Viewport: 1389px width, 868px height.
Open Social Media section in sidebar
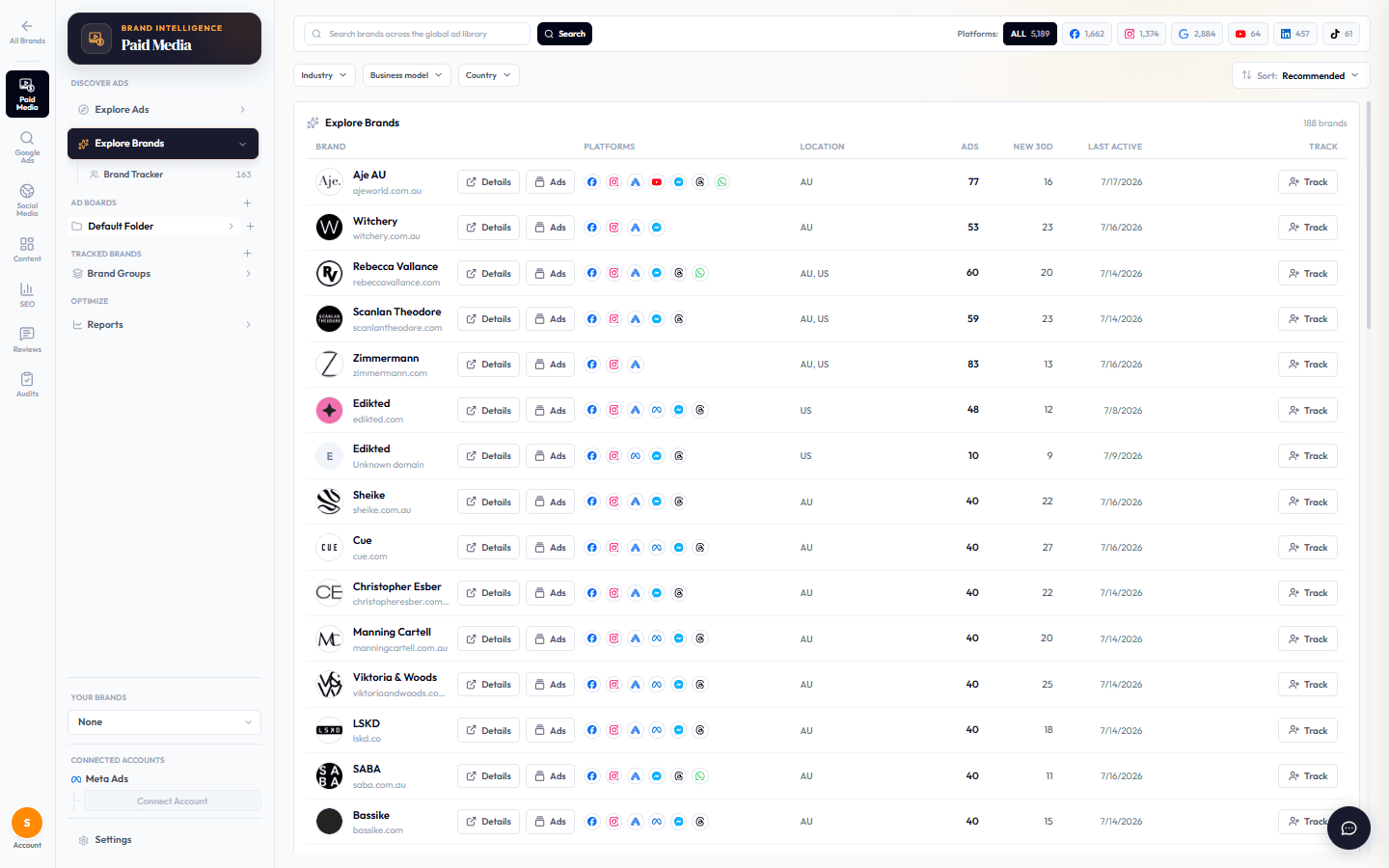tap(27, 200)
